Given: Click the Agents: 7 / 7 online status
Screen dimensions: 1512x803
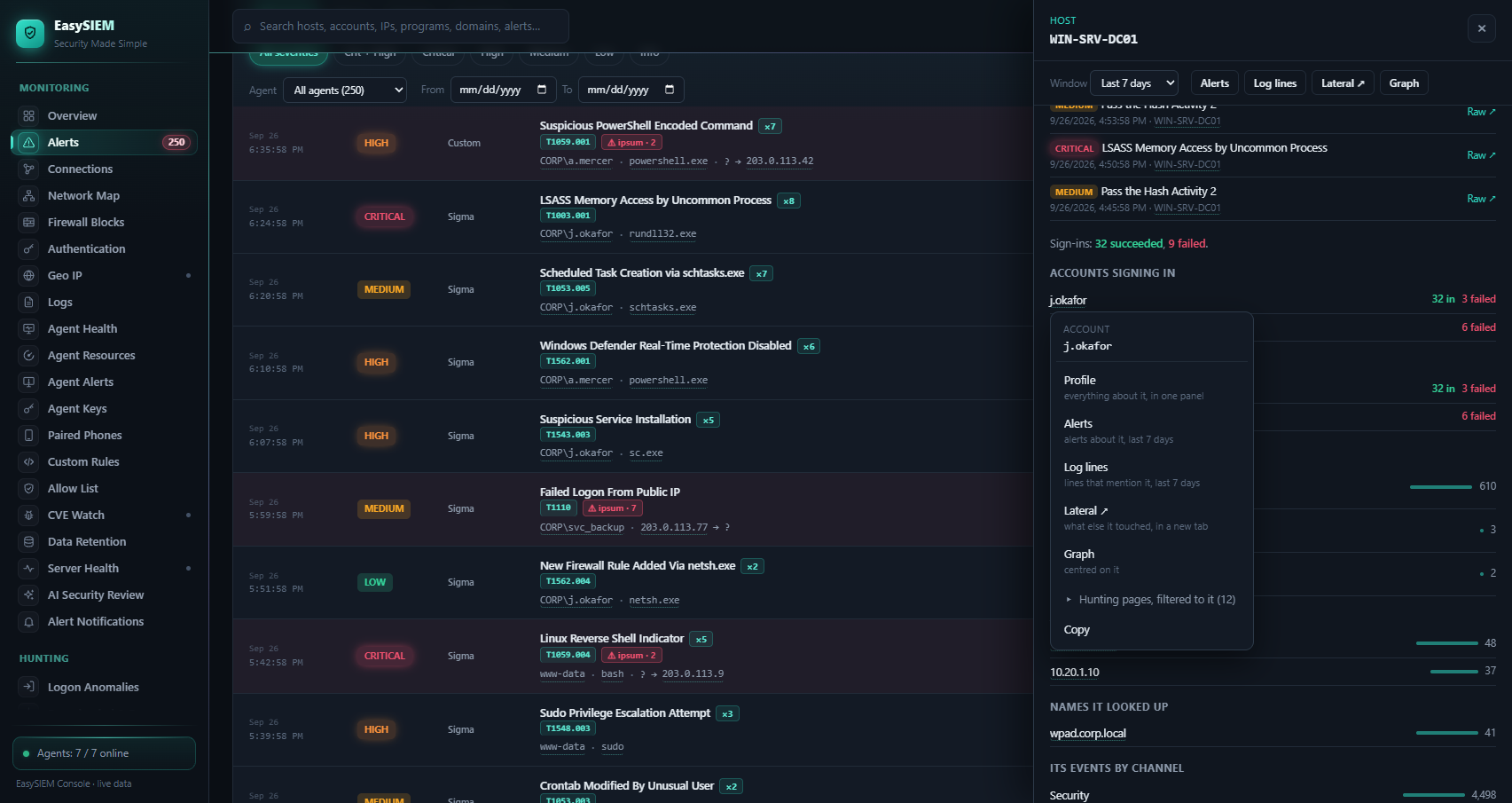Looking at the screenshot, I should point(104,753).
